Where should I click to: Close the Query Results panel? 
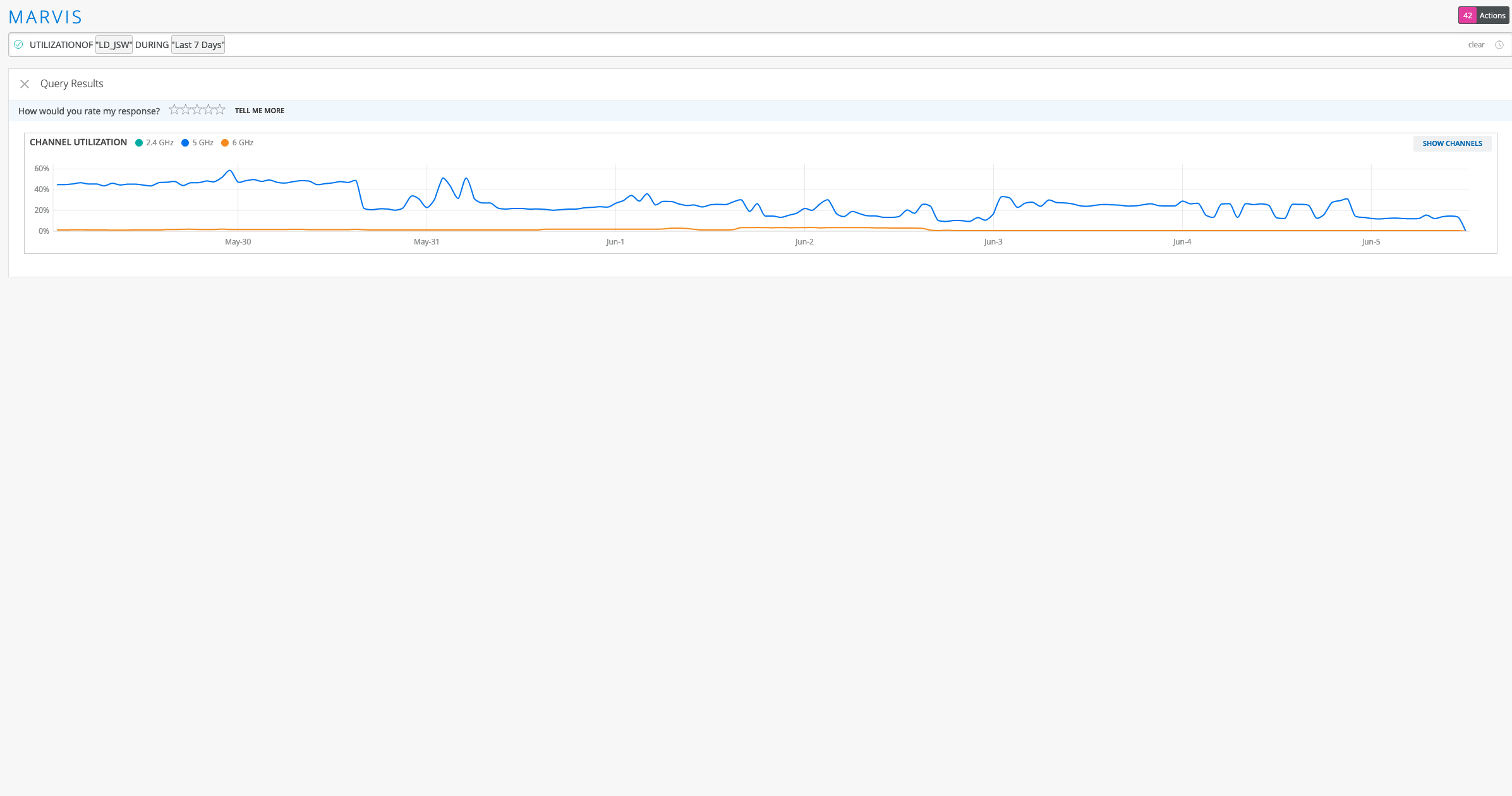(x=25, y=84)
